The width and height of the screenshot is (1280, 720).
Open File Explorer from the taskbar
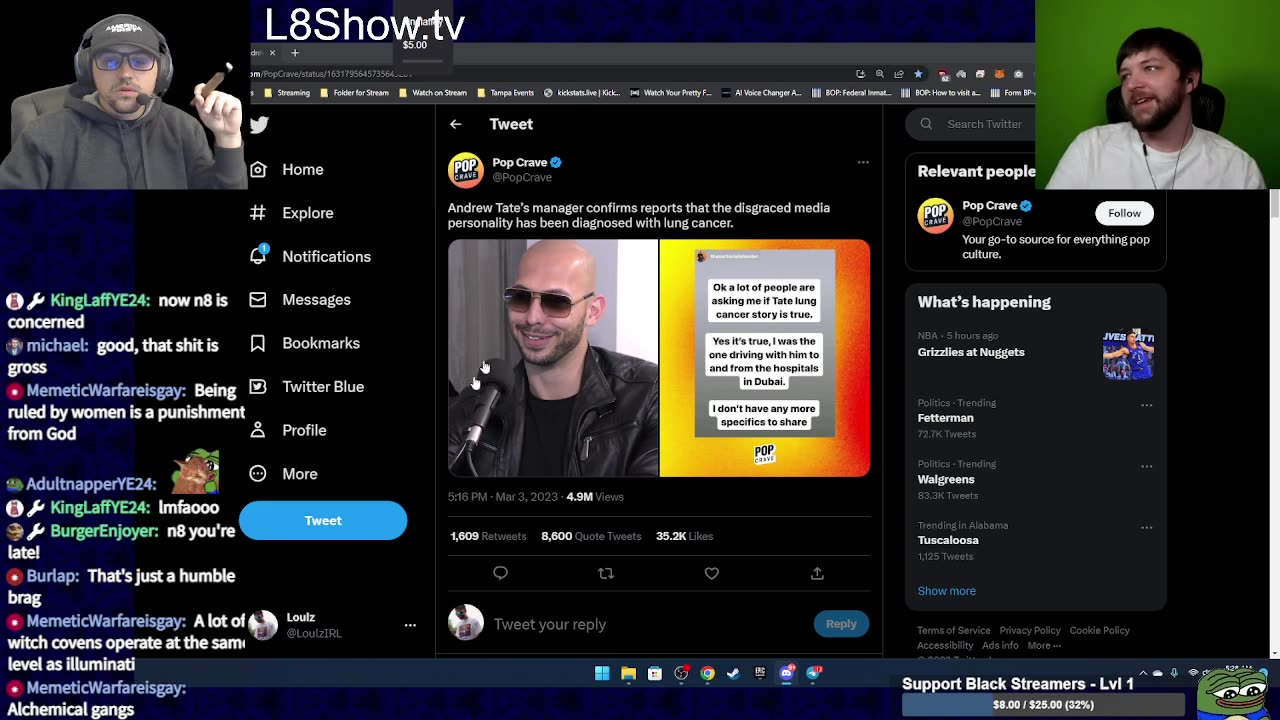(x=628, y=673)
